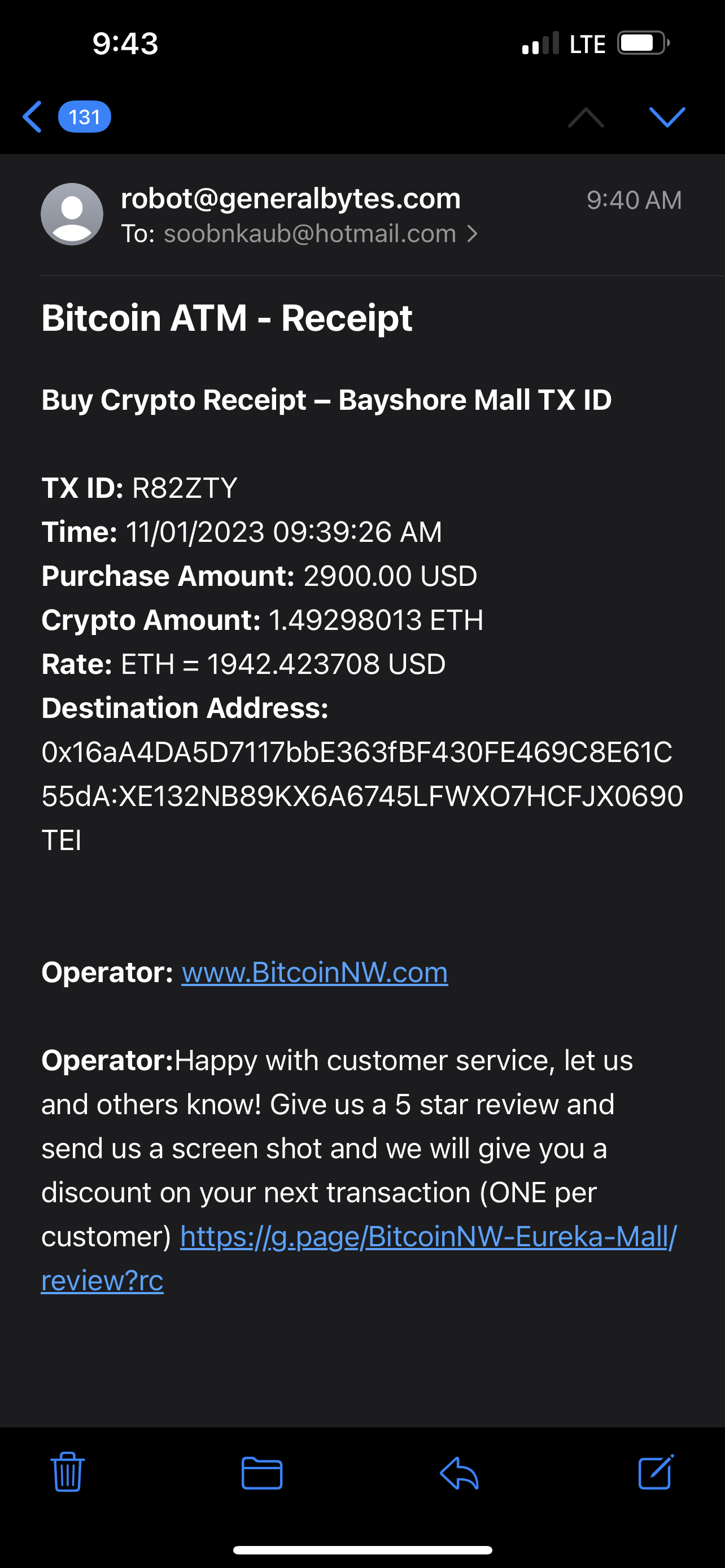Tap the home indicator bar
Image resolution: width=725 pixels, height=1568 pixels.
tap(362, 1551)
